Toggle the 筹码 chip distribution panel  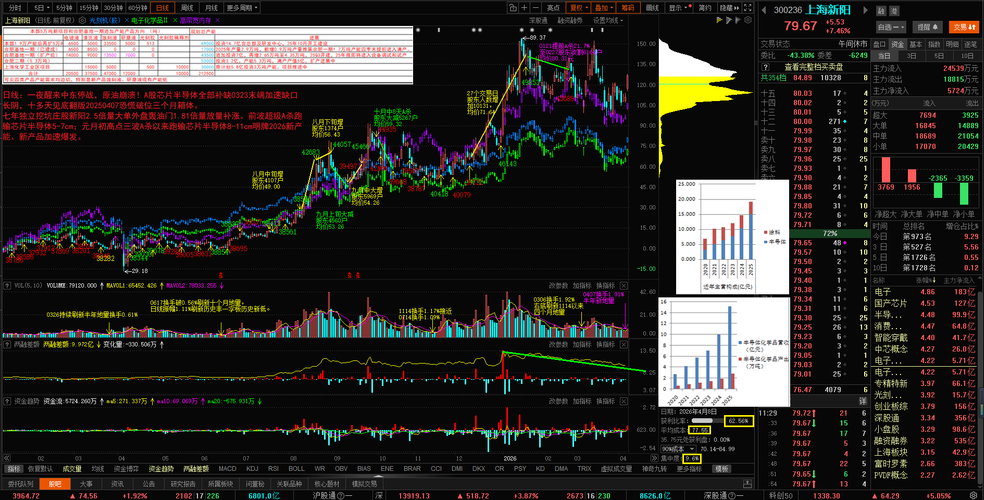point(627,8)
